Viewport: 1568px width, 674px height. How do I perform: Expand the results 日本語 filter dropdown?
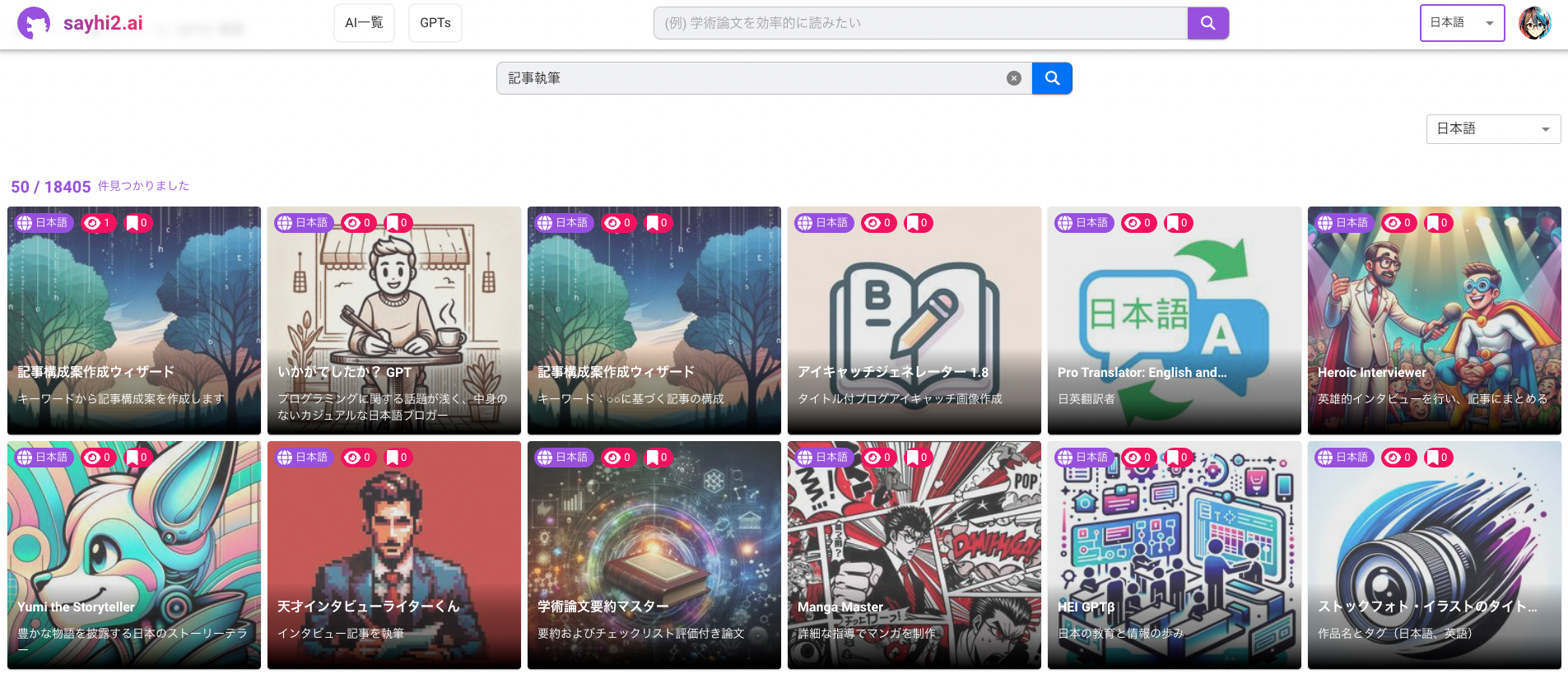click(1493, 129)
